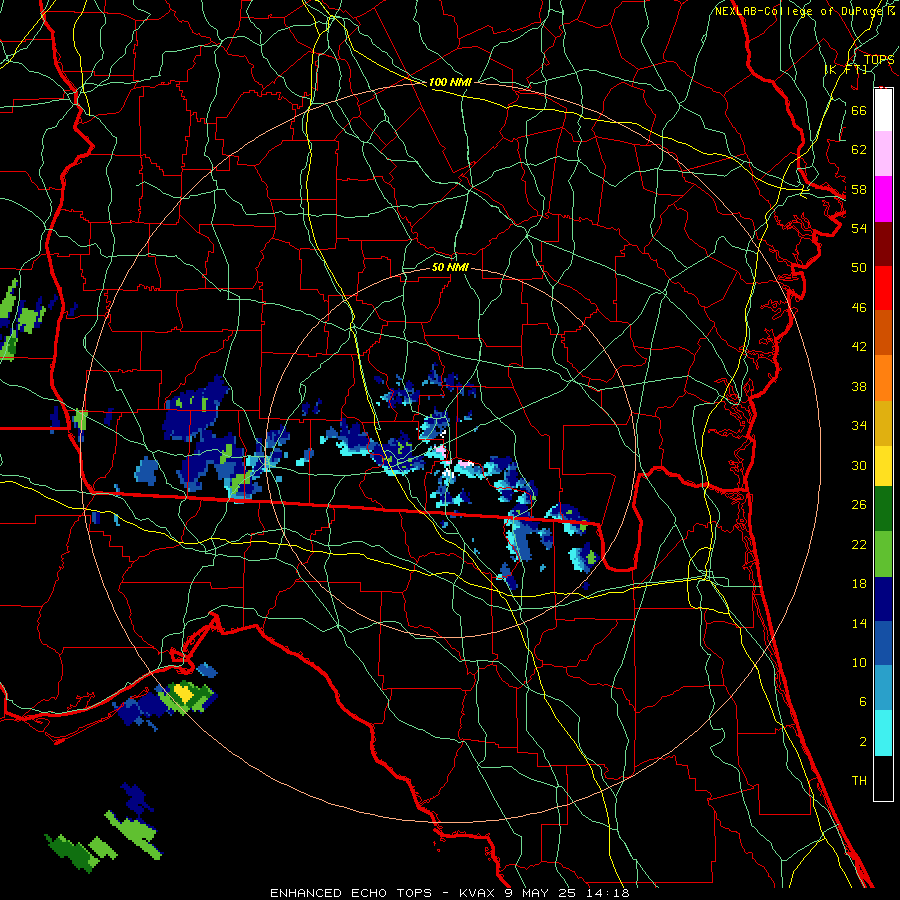Click the gold band near 34
The height and width of the screenshot is (900, 900).
(x=883, y=423)
